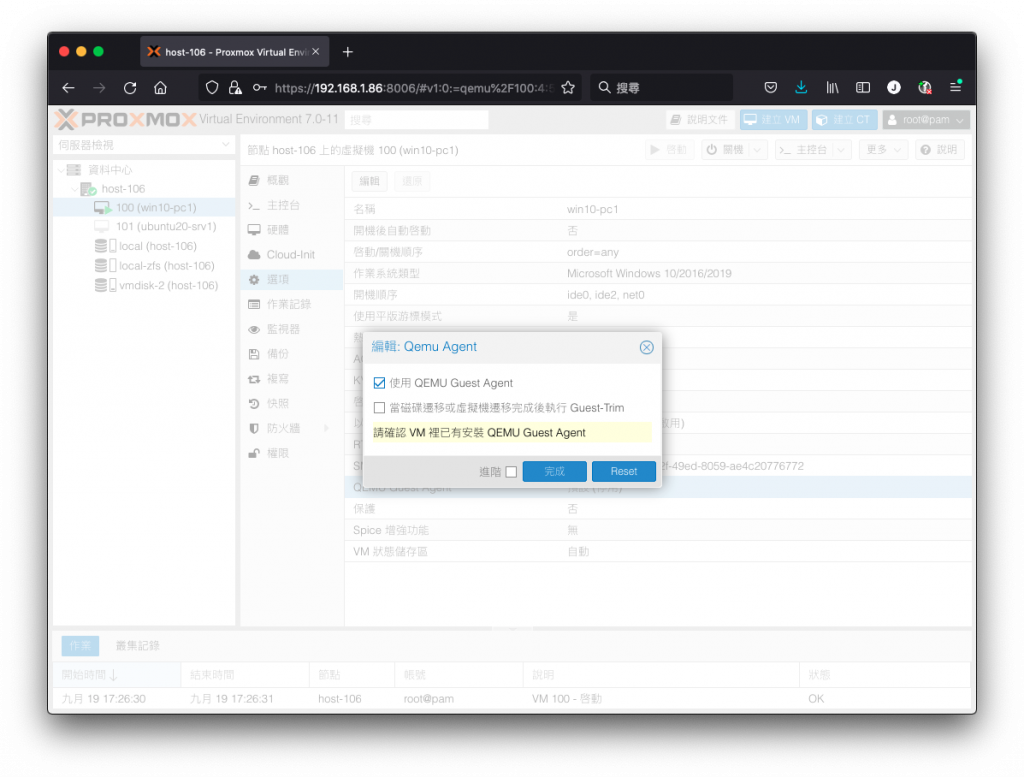Open the 選項 options menu item
The image size is (1024, 777).
pyautogui.click(x=291, y=279)
